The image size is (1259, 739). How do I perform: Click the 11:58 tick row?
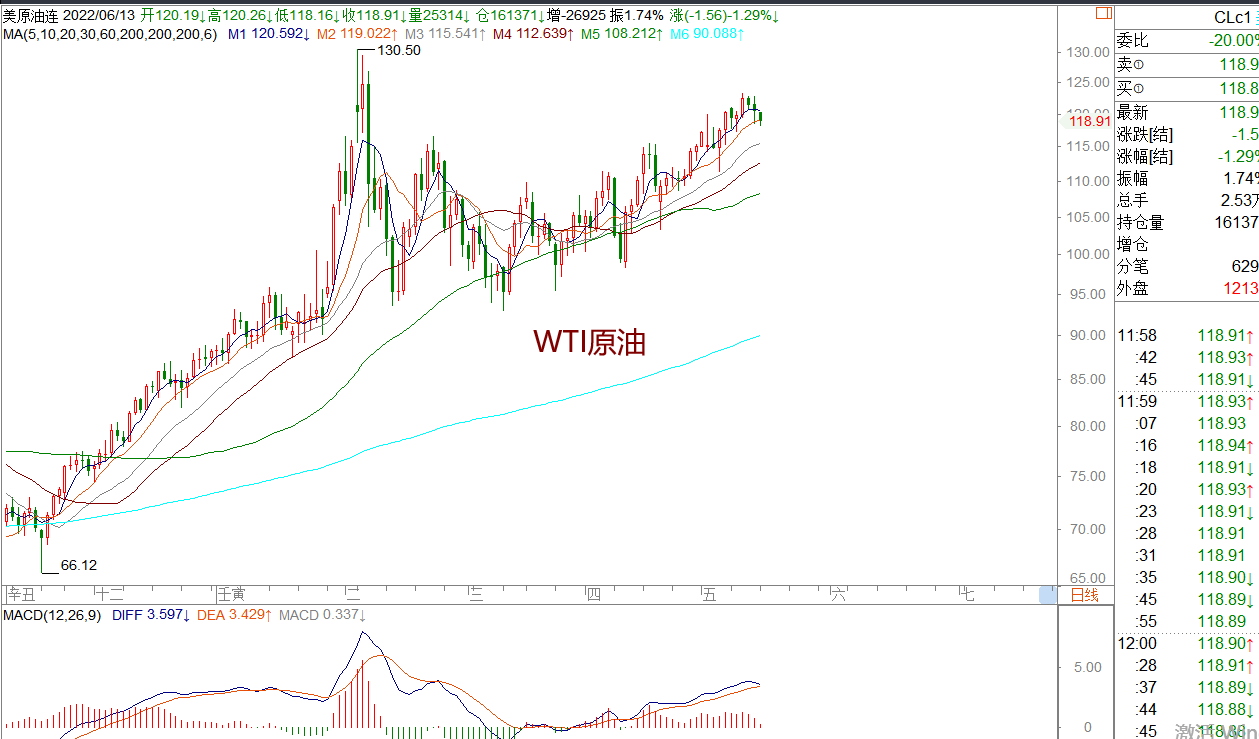tap(1187, 336)
